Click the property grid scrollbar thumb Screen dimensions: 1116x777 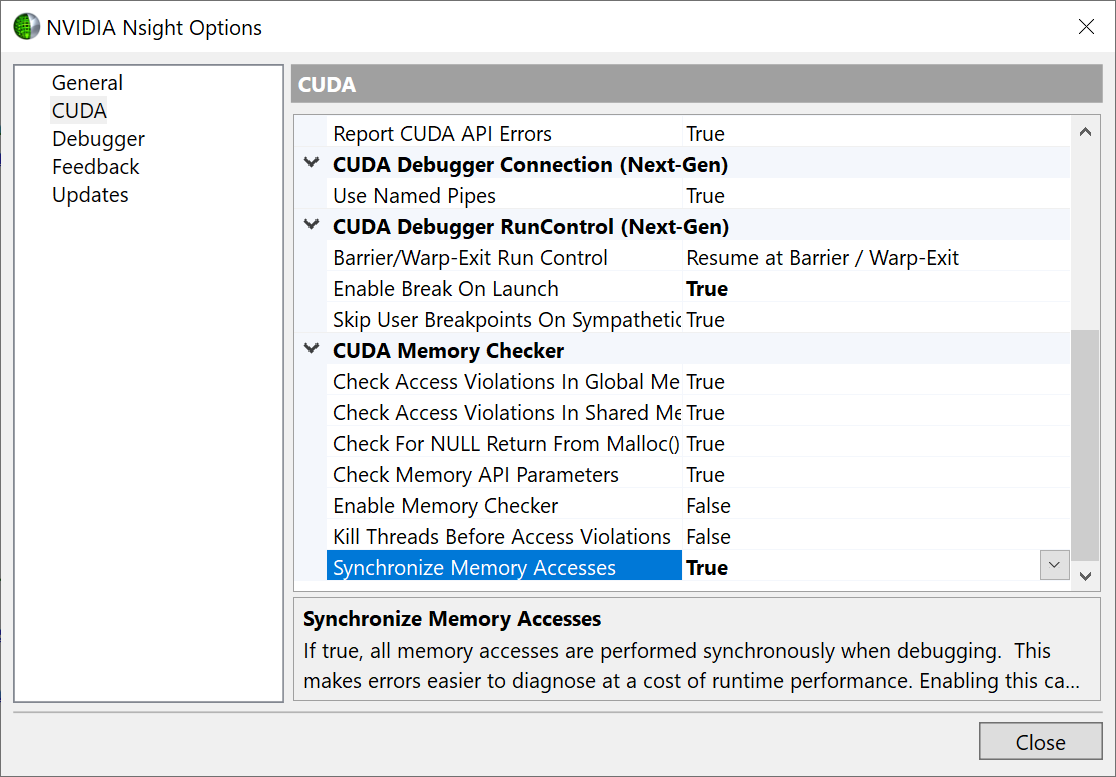click(x=1085, y=445)
